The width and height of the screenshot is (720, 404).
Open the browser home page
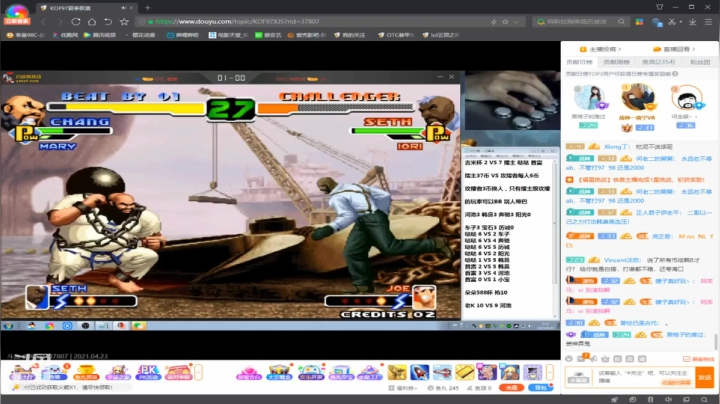92,22
